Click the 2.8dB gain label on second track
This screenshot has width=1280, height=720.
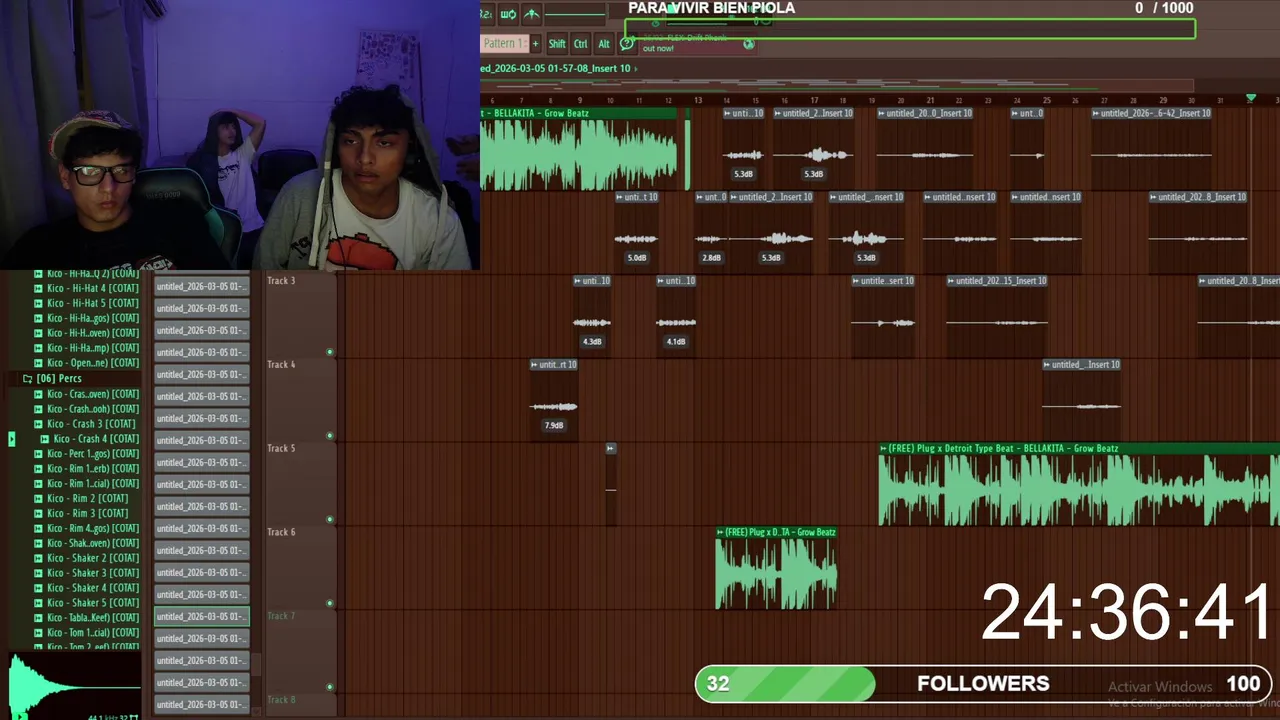pyautogui.click(x=711, y=257)
